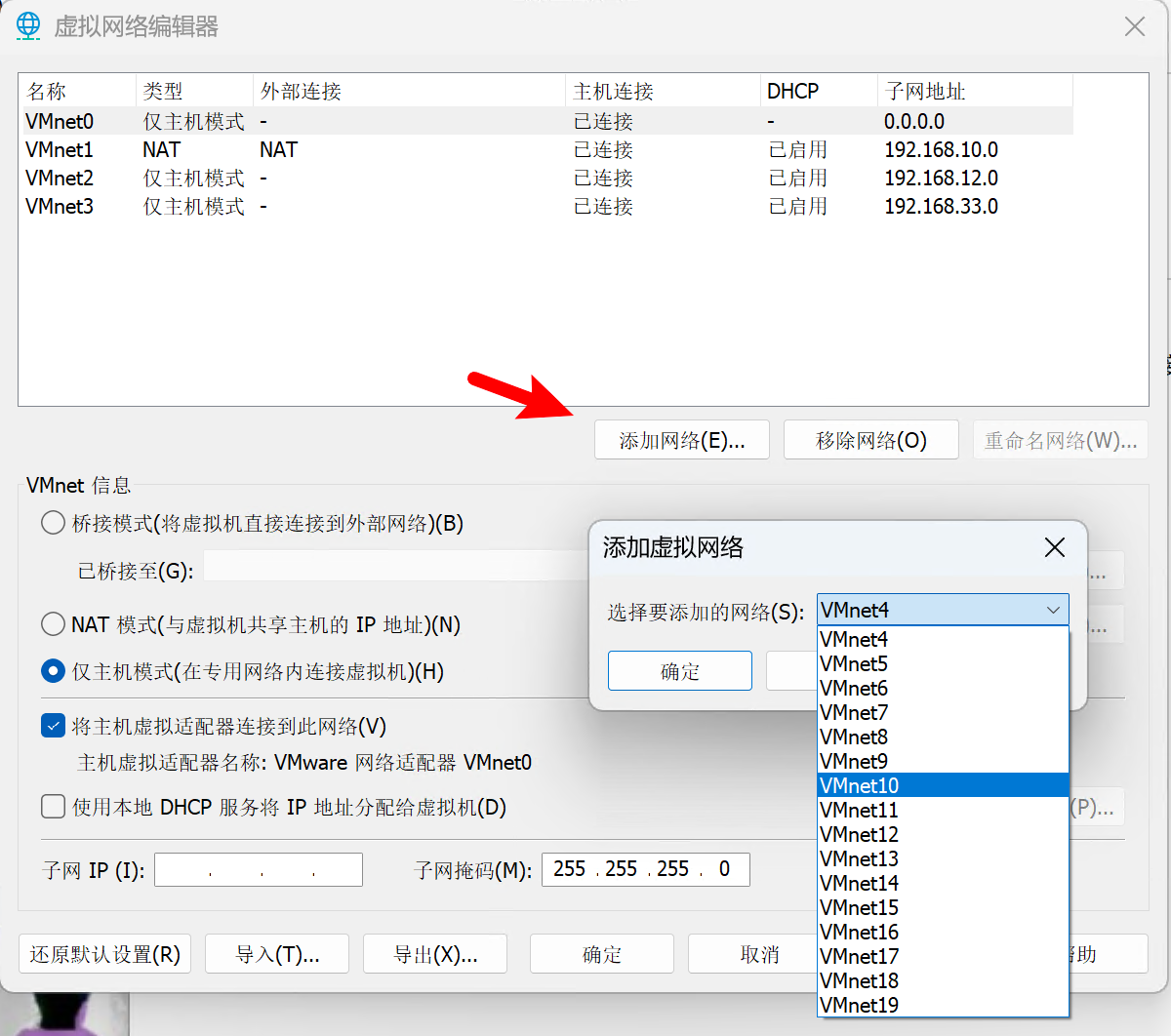Viewport: 1171px width, 1036px height.
Task: Click the 外部连接 column header
Action: (x=409, y=91)
